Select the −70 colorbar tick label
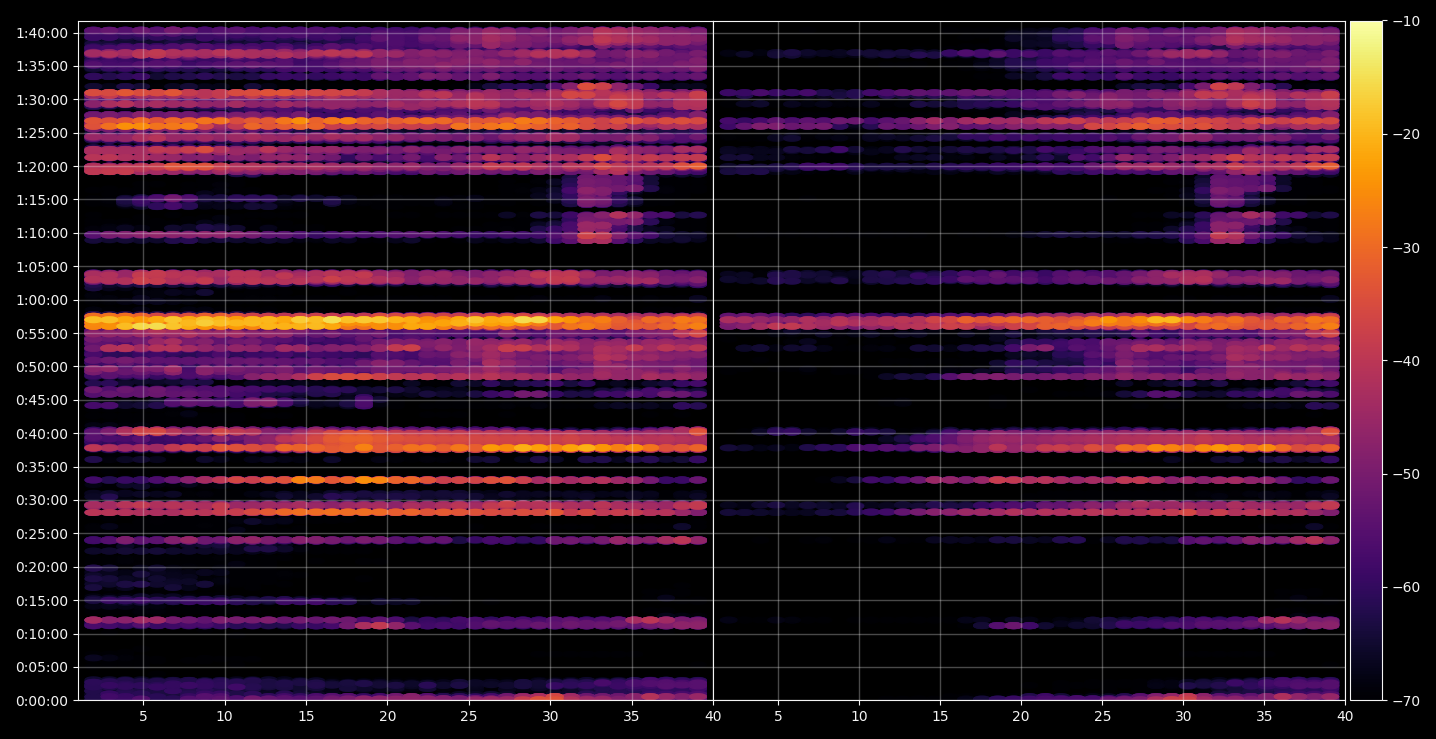The image size is (1436, 739). [x=1407, y=701]
